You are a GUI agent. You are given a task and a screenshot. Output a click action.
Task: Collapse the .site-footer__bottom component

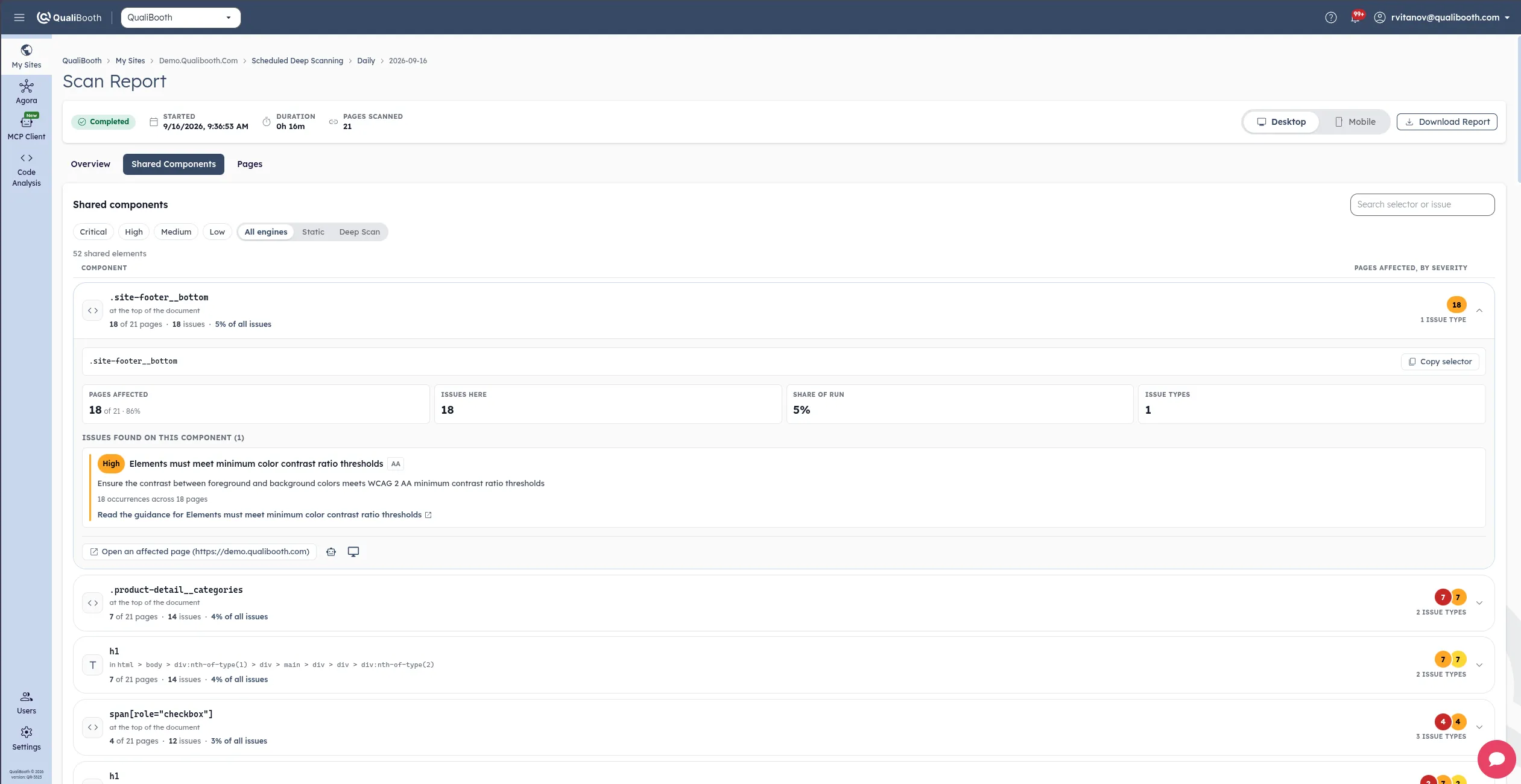1479,311
